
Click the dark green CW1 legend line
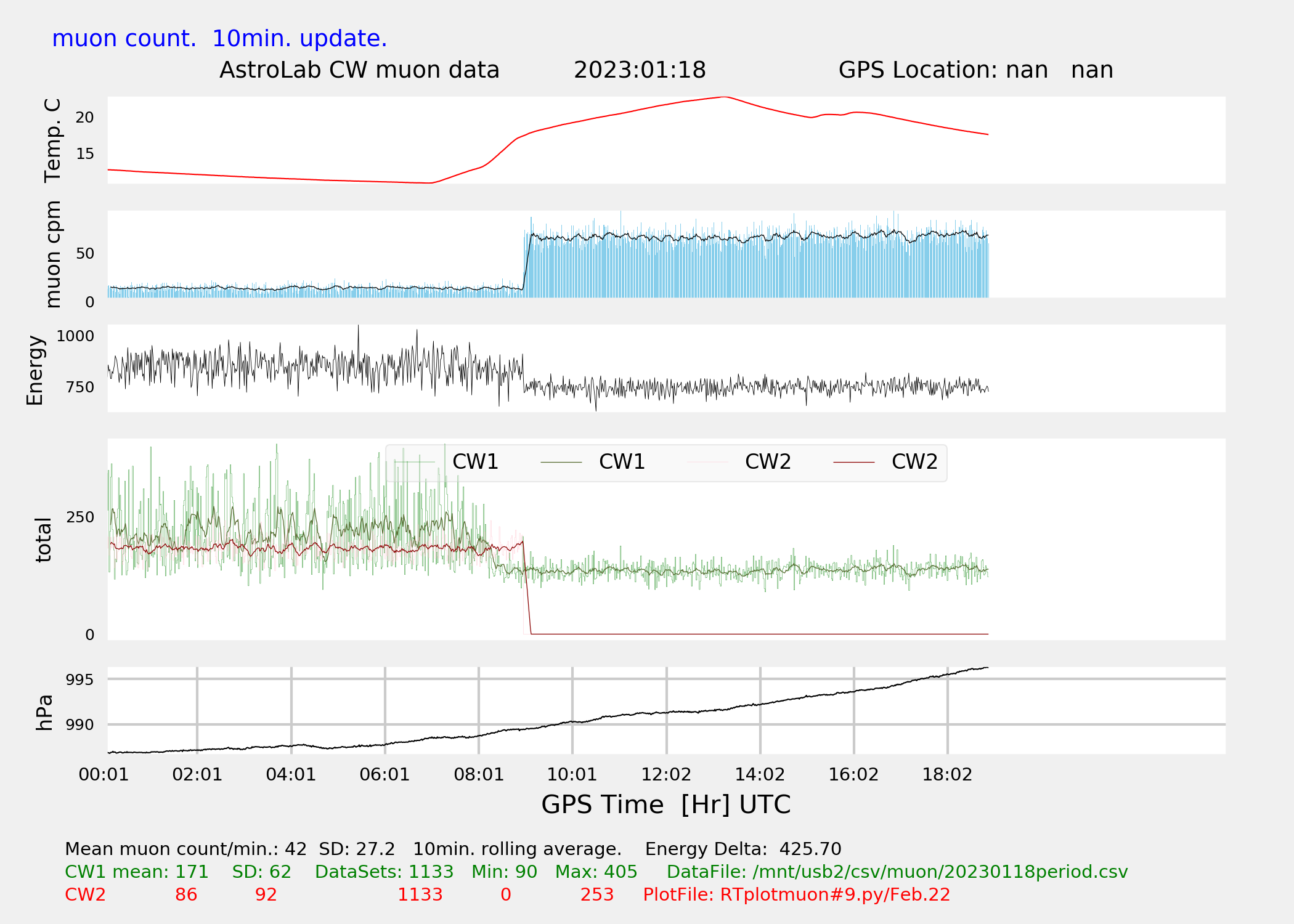tap(561, 462)
